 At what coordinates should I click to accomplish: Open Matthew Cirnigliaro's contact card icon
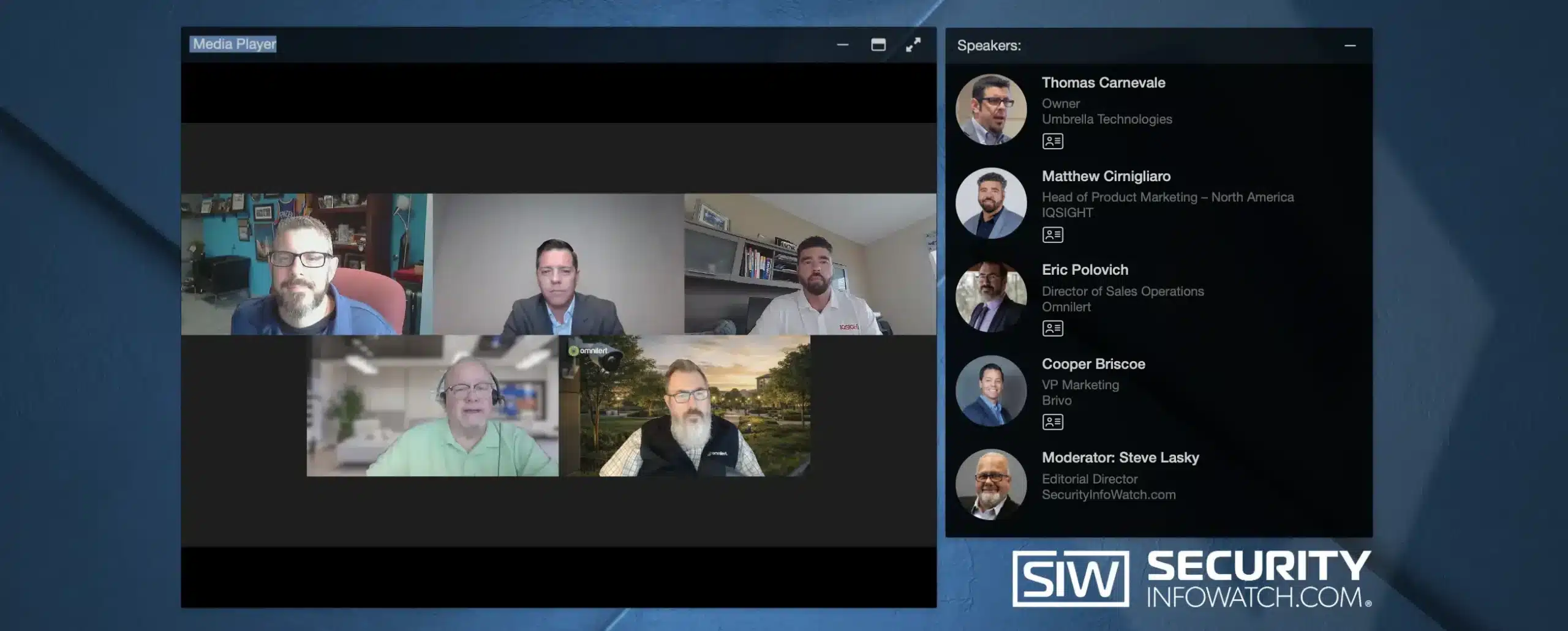pyautogui.click(x=1052, y=235)
